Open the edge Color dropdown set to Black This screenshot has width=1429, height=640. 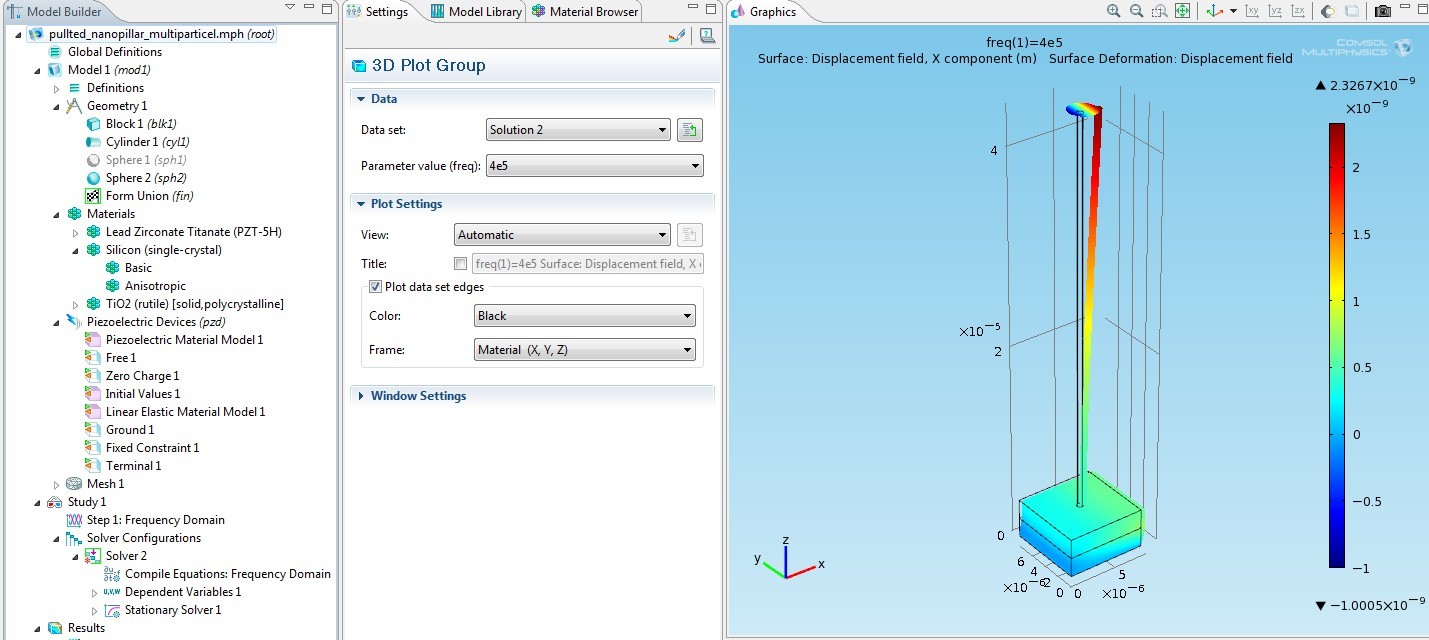pos(584,316)
